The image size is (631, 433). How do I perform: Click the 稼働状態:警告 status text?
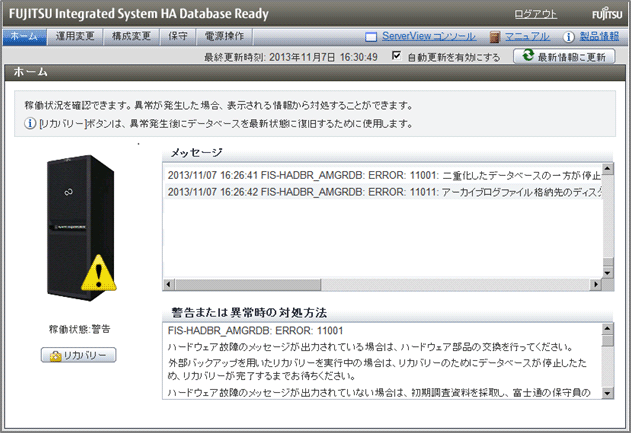click(x=80, y=329)
